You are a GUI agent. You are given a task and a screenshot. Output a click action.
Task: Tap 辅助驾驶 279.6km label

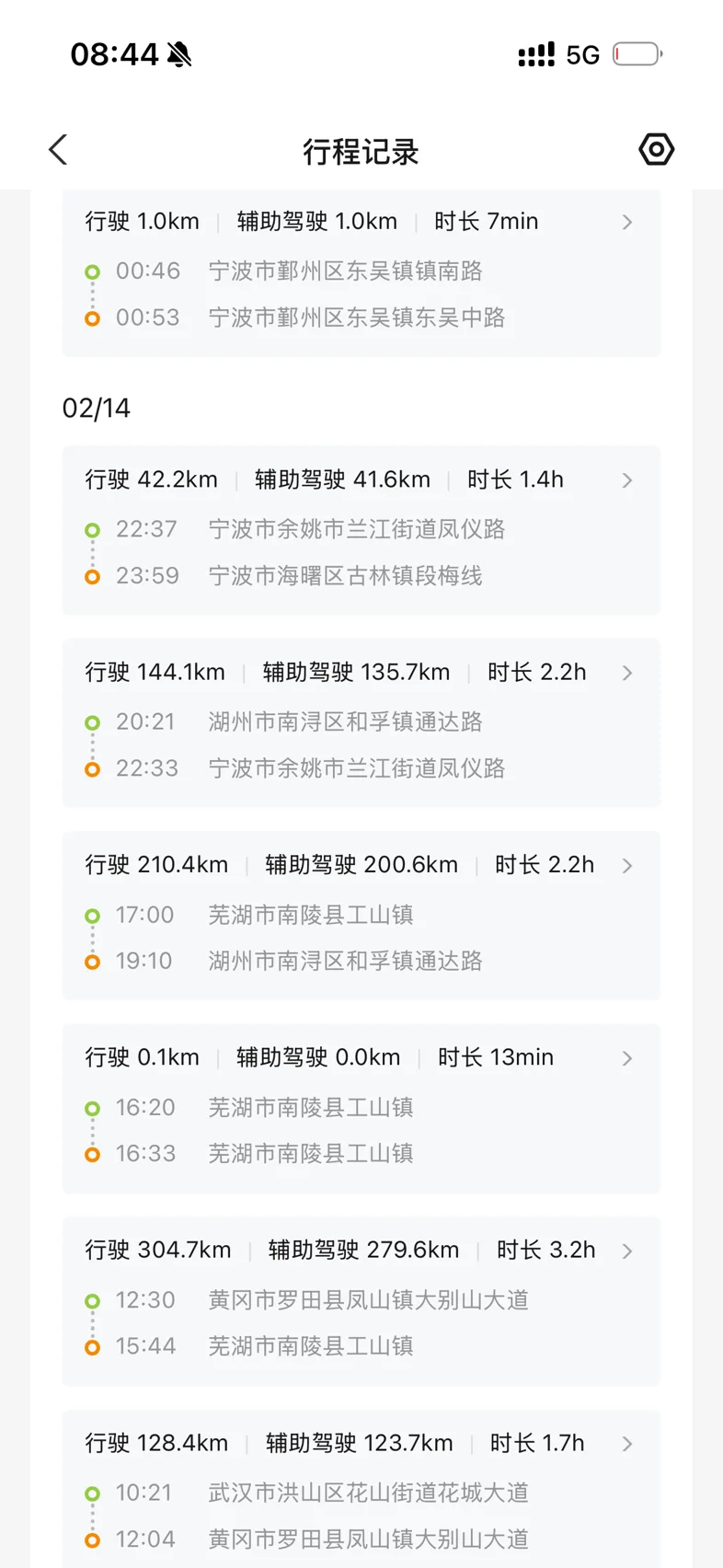point(363,1251)
